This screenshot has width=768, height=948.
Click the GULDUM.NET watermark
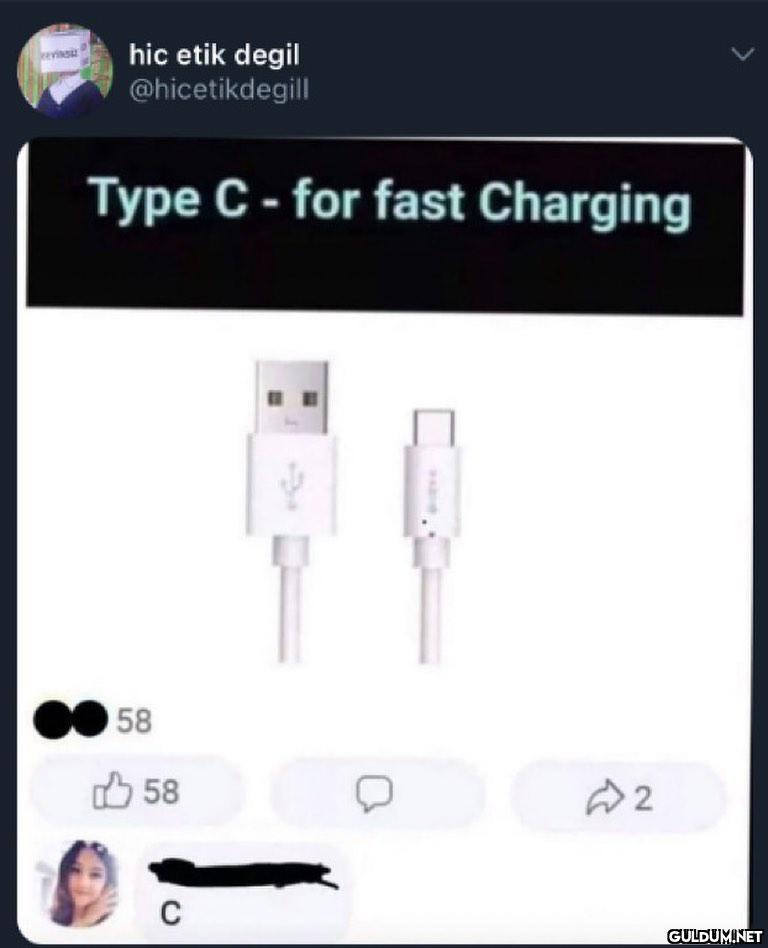pos(715,937)
